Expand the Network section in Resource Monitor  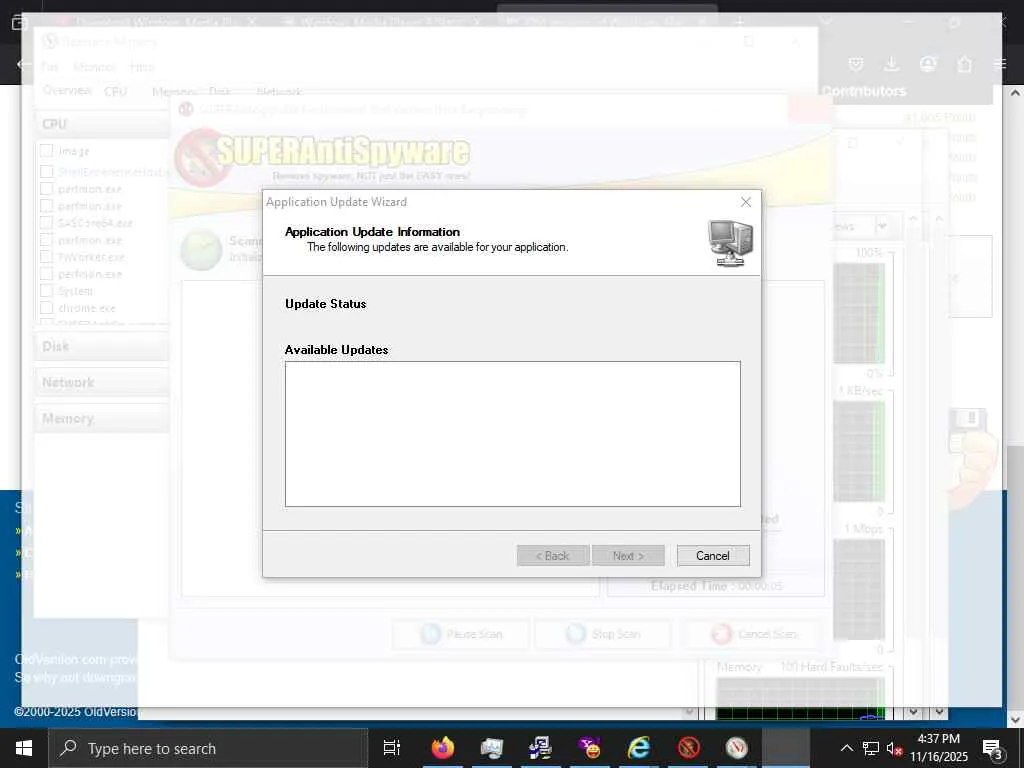tap(104, 383)
